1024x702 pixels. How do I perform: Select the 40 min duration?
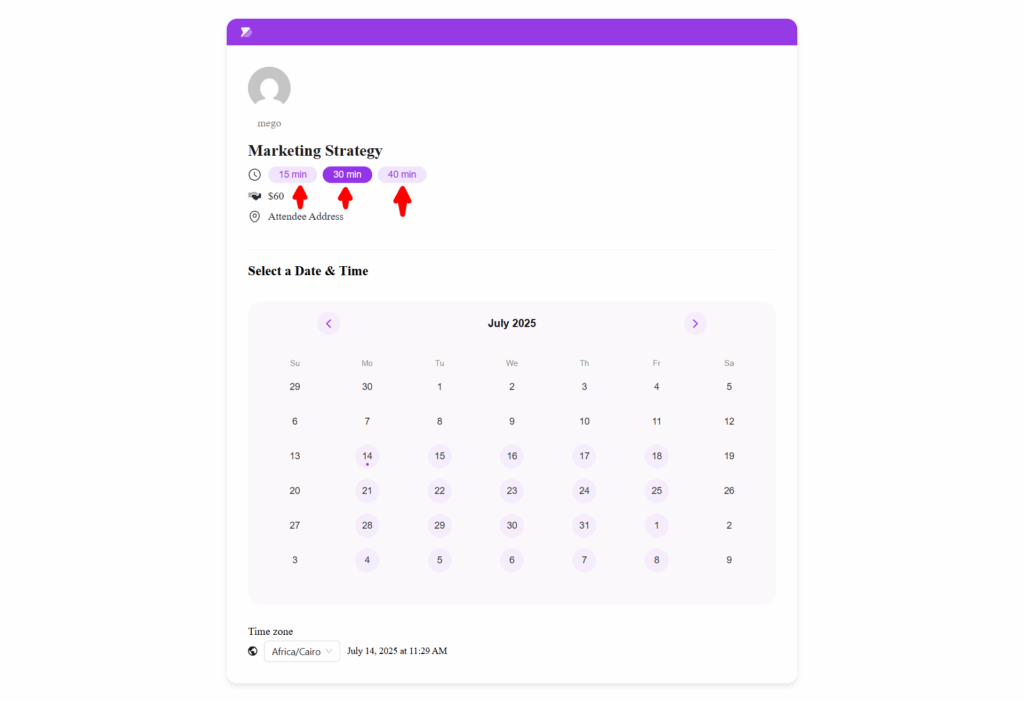(402, 175)
